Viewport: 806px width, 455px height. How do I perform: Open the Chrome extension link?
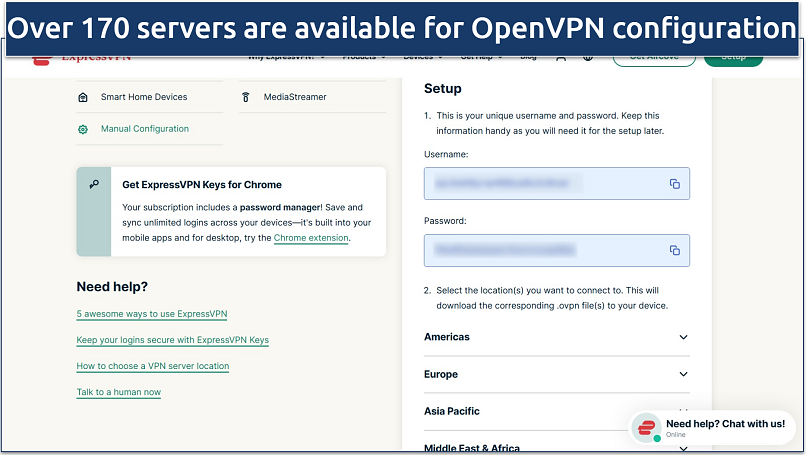tap(311, 238)
